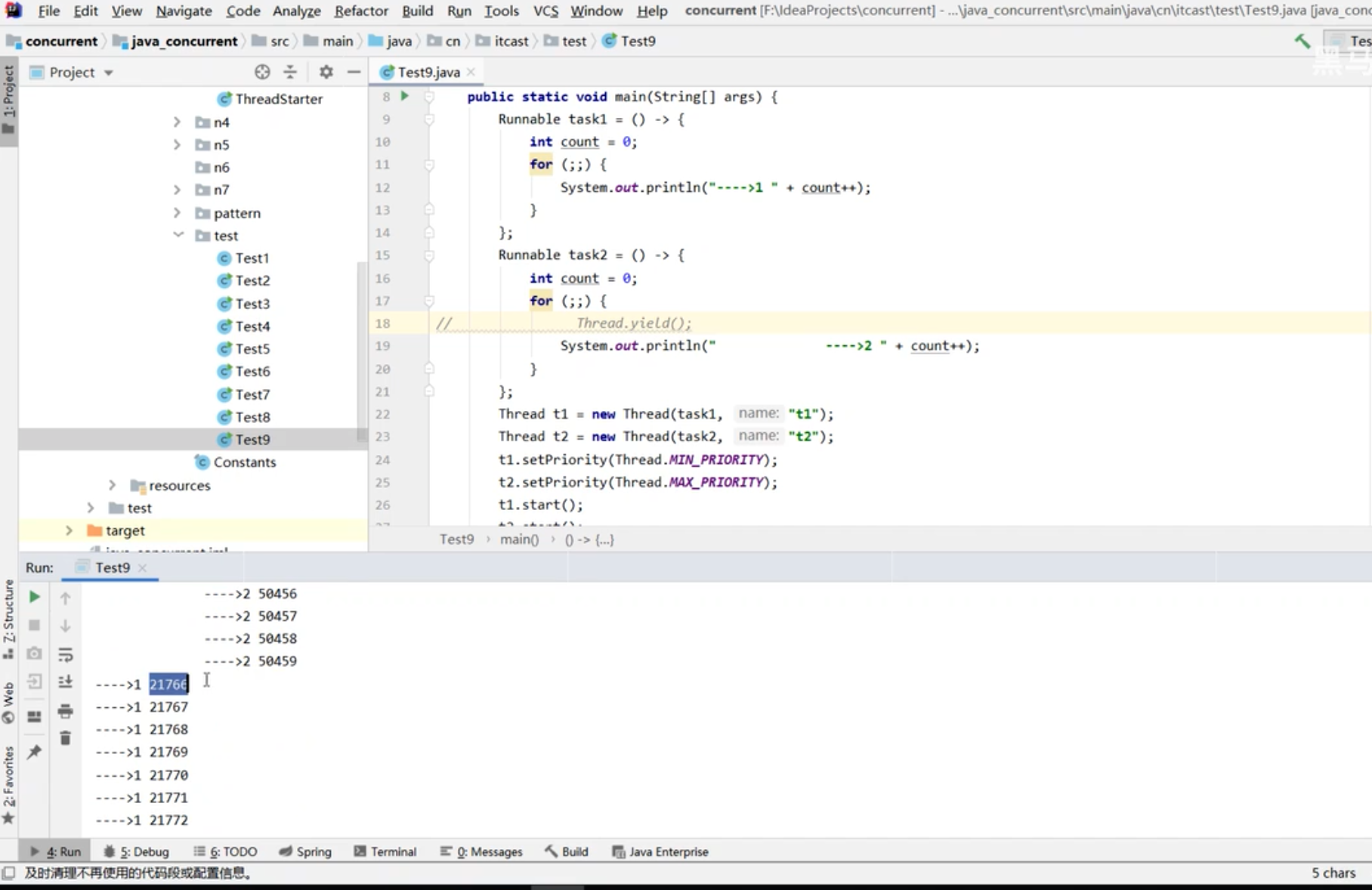Click the collapse all icon in Project panel
Image resolution: width=1372 pixels, height=890 pixels.
pos(290,72)
